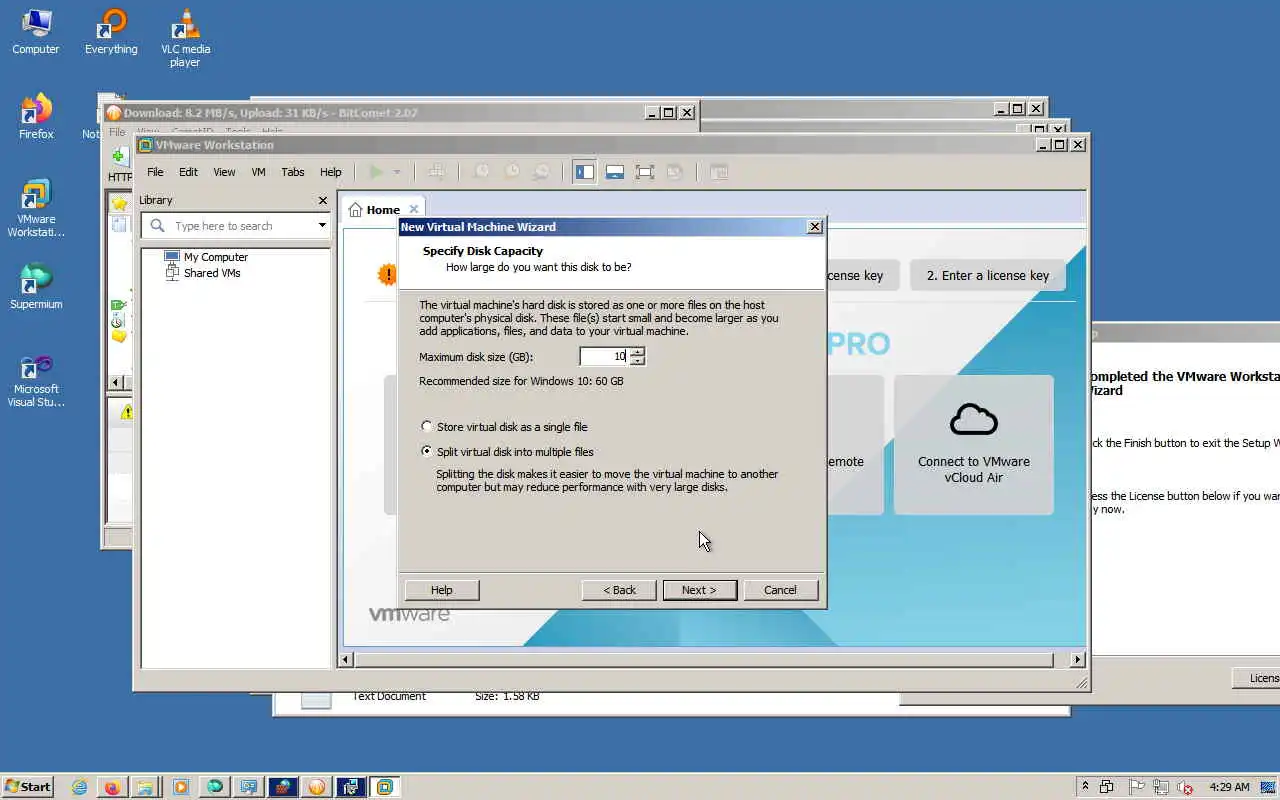Click the Maximum disk size input field
1280x800 pixels.
pos(604,356)
